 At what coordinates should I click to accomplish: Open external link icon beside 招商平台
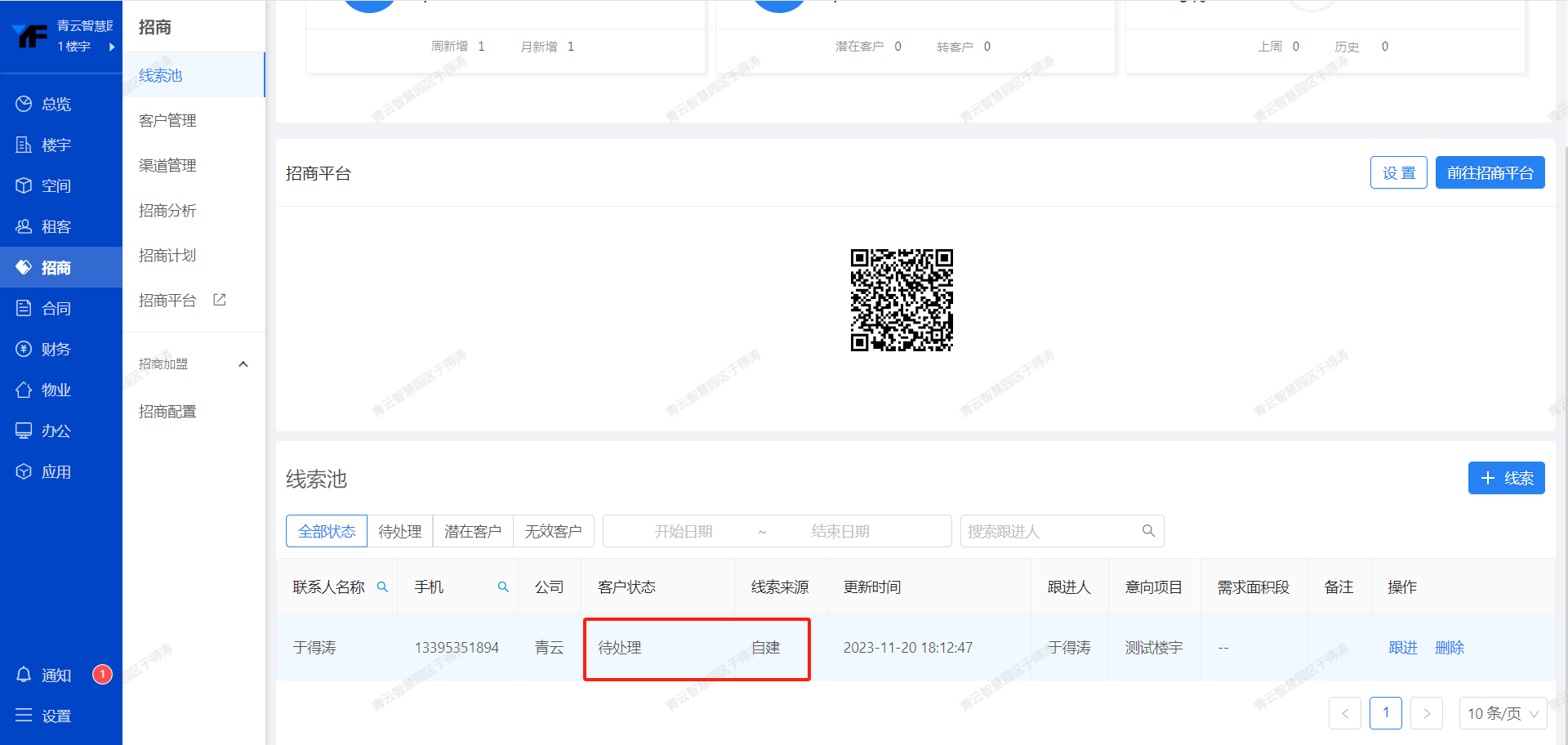220,300
